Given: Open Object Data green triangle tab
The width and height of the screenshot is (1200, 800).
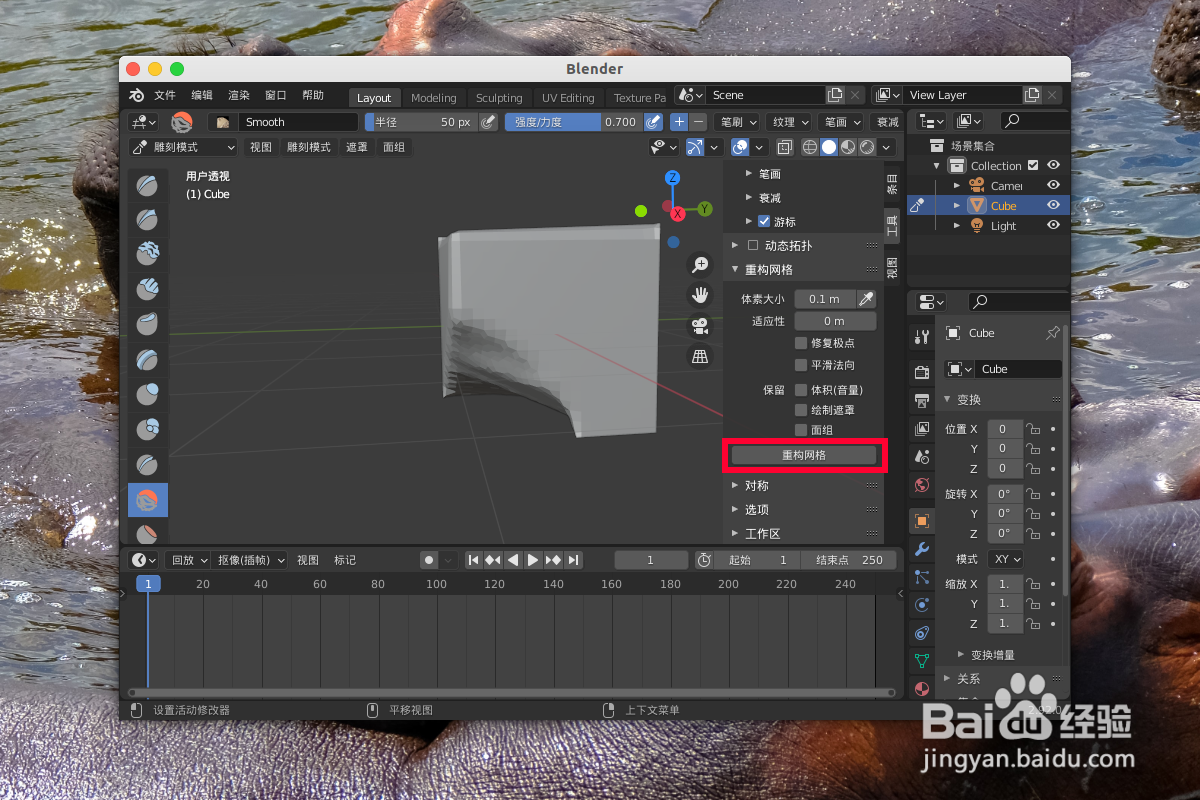Looking at the screenshot, I should pos(922,661).
